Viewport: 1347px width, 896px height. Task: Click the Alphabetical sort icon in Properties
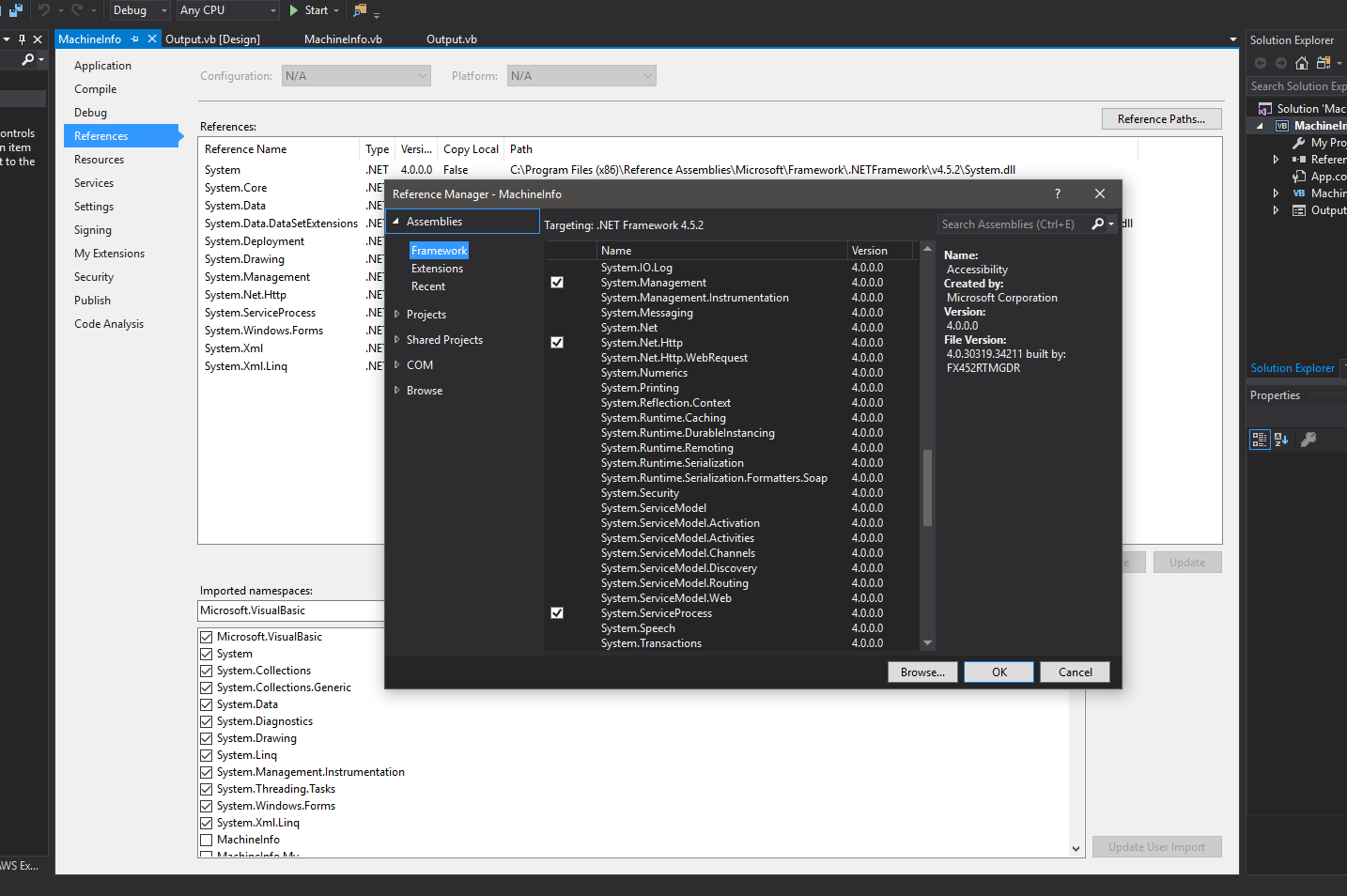(1281, 439)
